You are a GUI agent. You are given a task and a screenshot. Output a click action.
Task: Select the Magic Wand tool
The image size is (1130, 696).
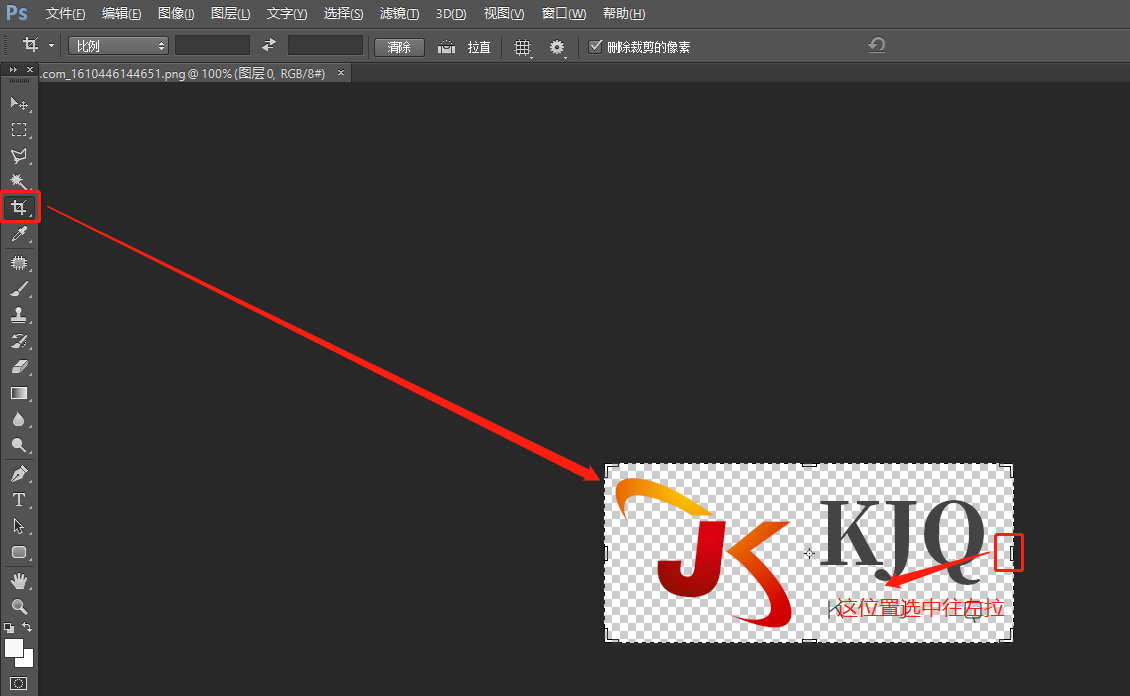19,182
